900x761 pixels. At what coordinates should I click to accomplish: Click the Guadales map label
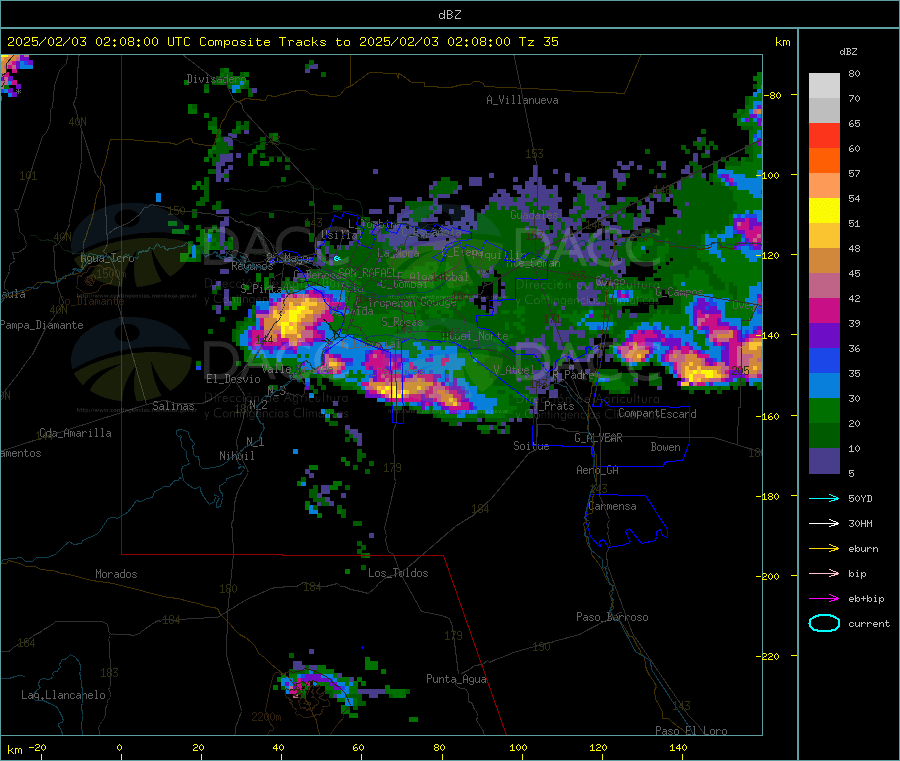[x=534, y=215]
